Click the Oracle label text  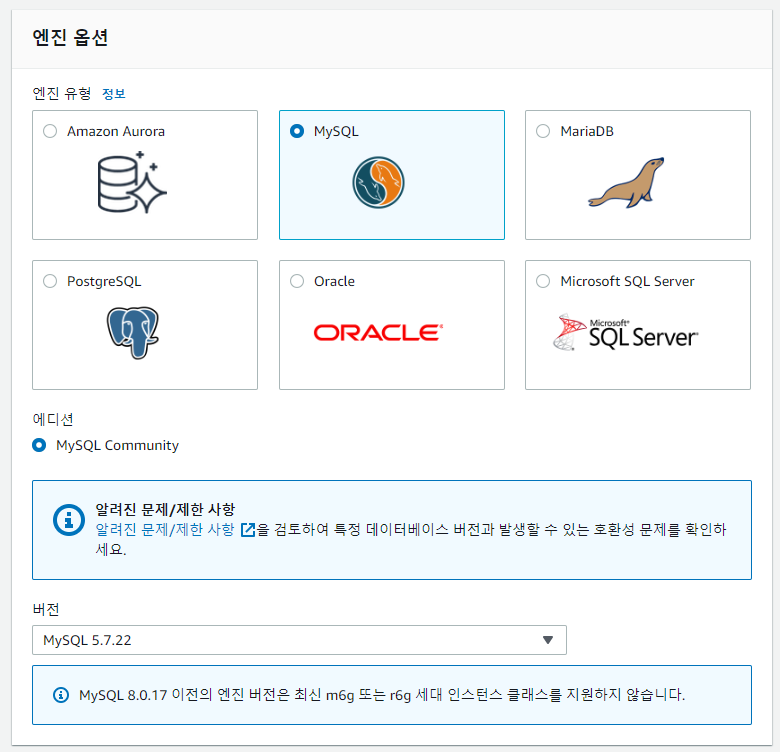coord(334,281)
